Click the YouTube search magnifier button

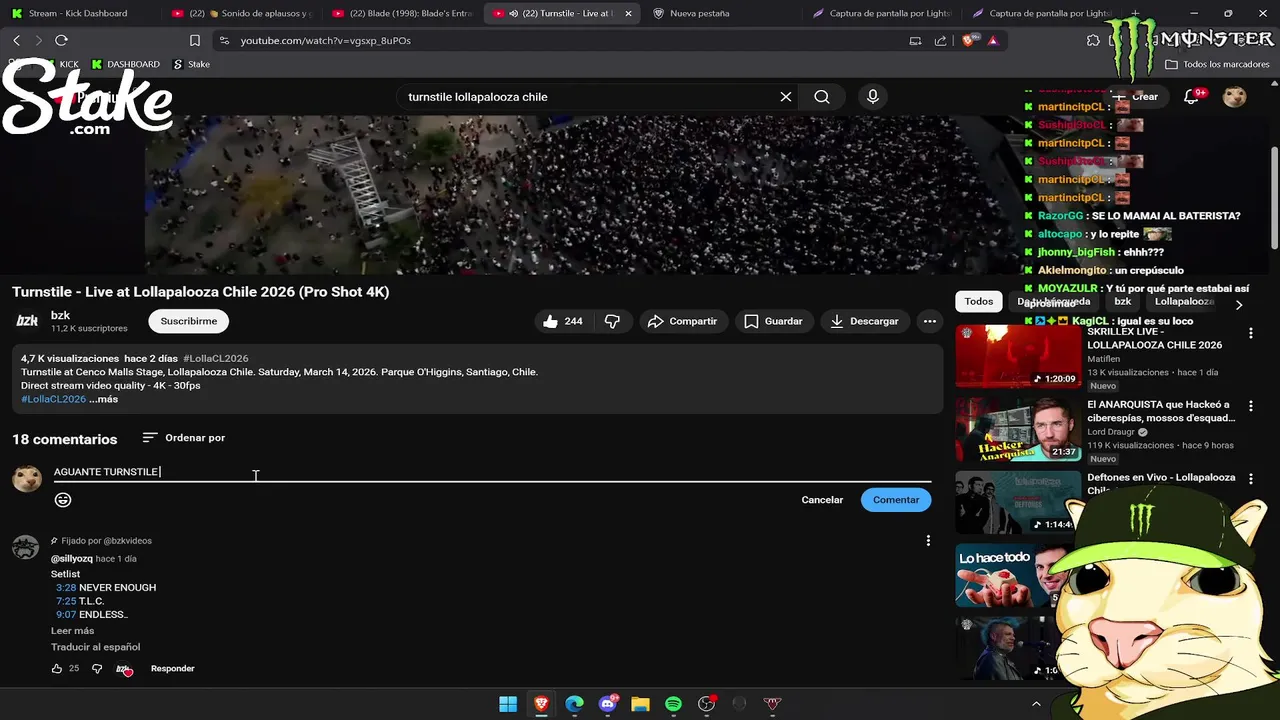[x=822, y=97]
